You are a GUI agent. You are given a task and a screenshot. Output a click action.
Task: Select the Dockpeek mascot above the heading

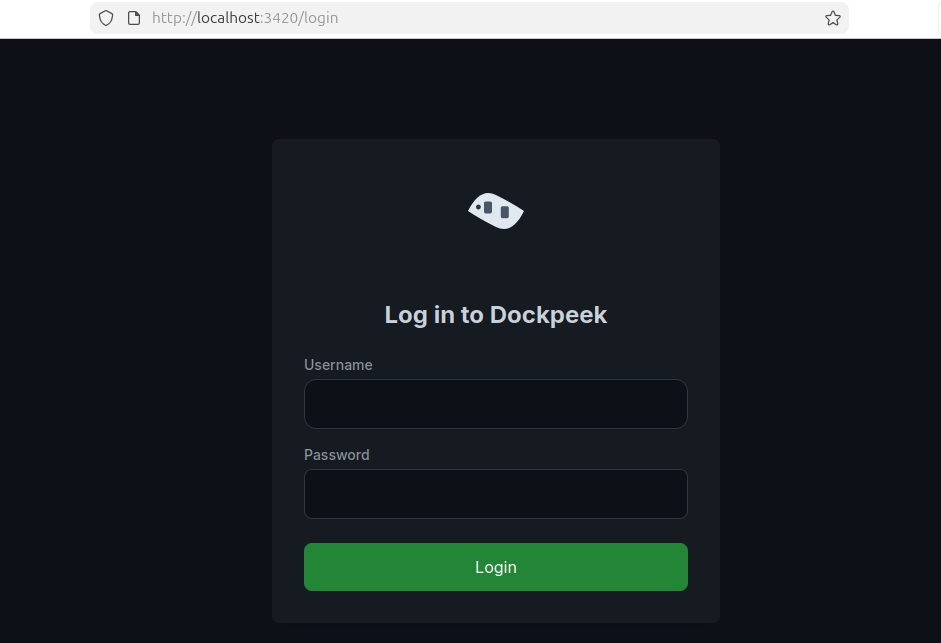pyautogui.click(x=495, y=211)
